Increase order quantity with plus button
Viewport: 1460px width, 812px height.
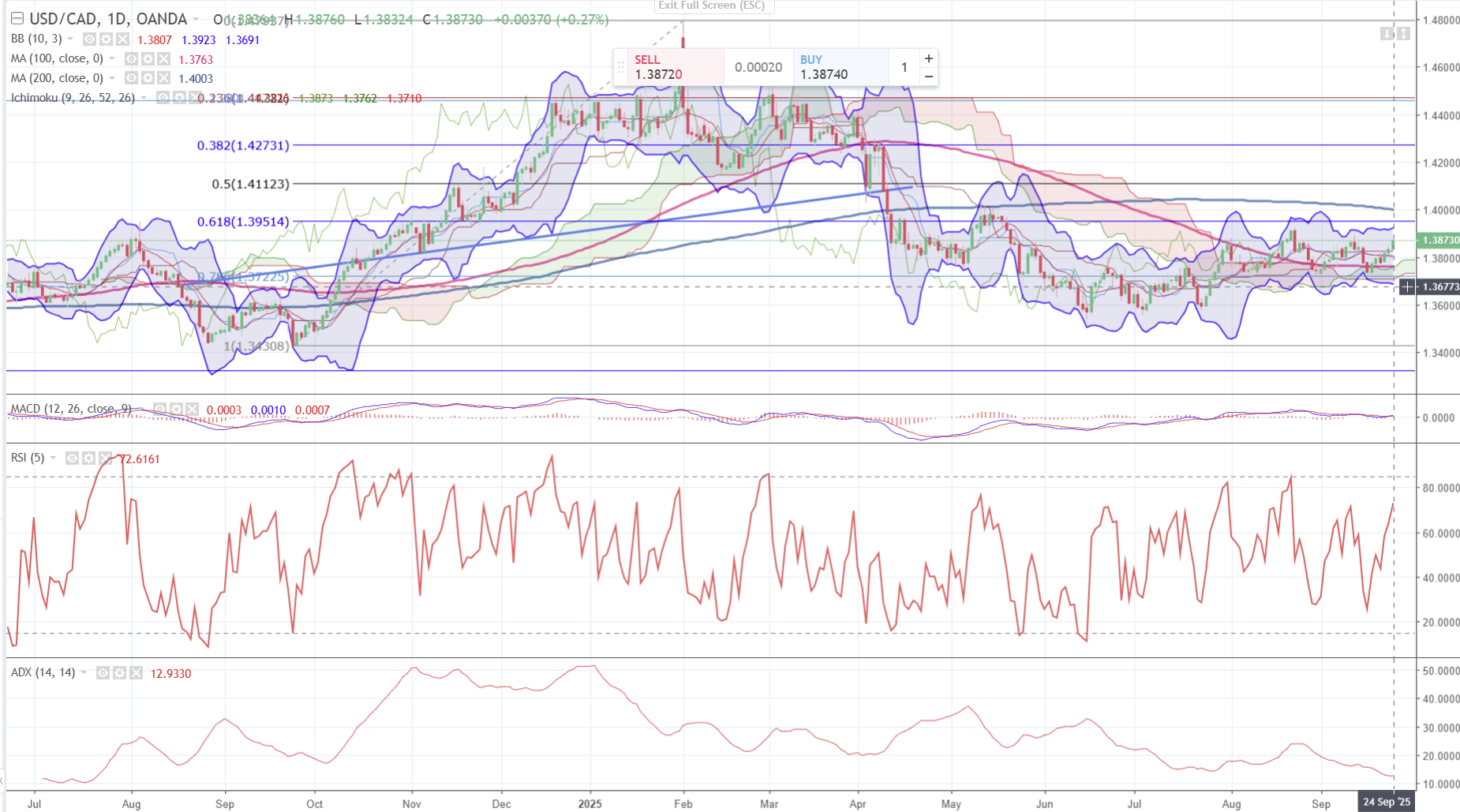click(x=929, y=58)
